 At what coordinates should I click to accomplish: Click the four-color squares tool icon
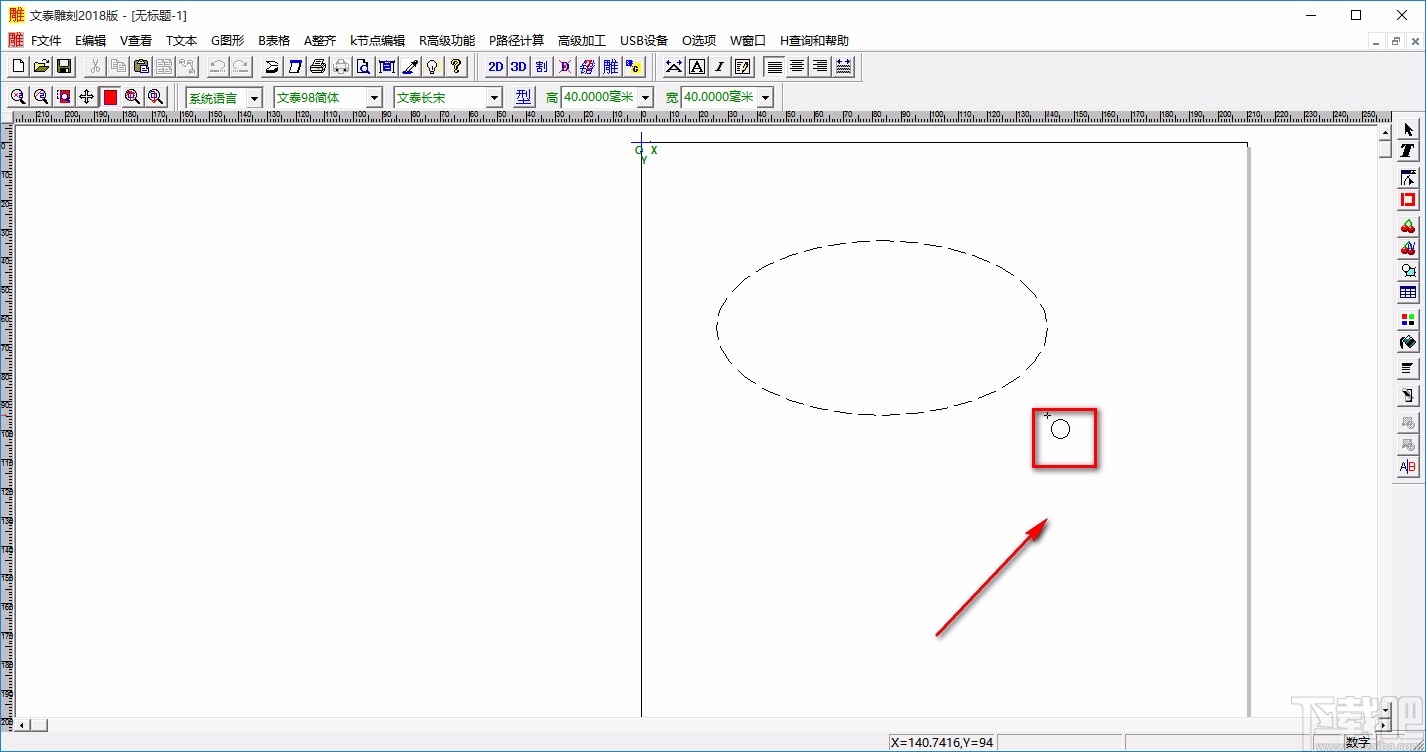click(1408, 320)
